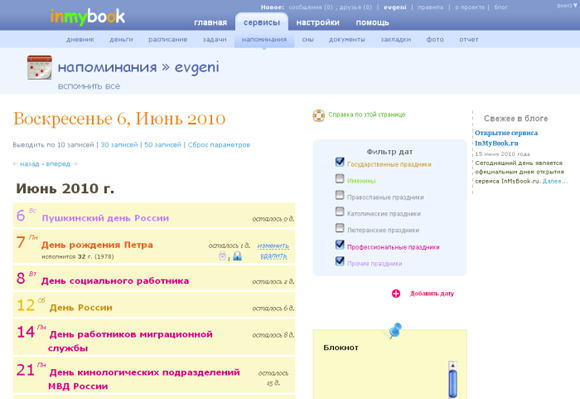Go to фото section
Screen dimensions: 580x399
coord(435,40)
